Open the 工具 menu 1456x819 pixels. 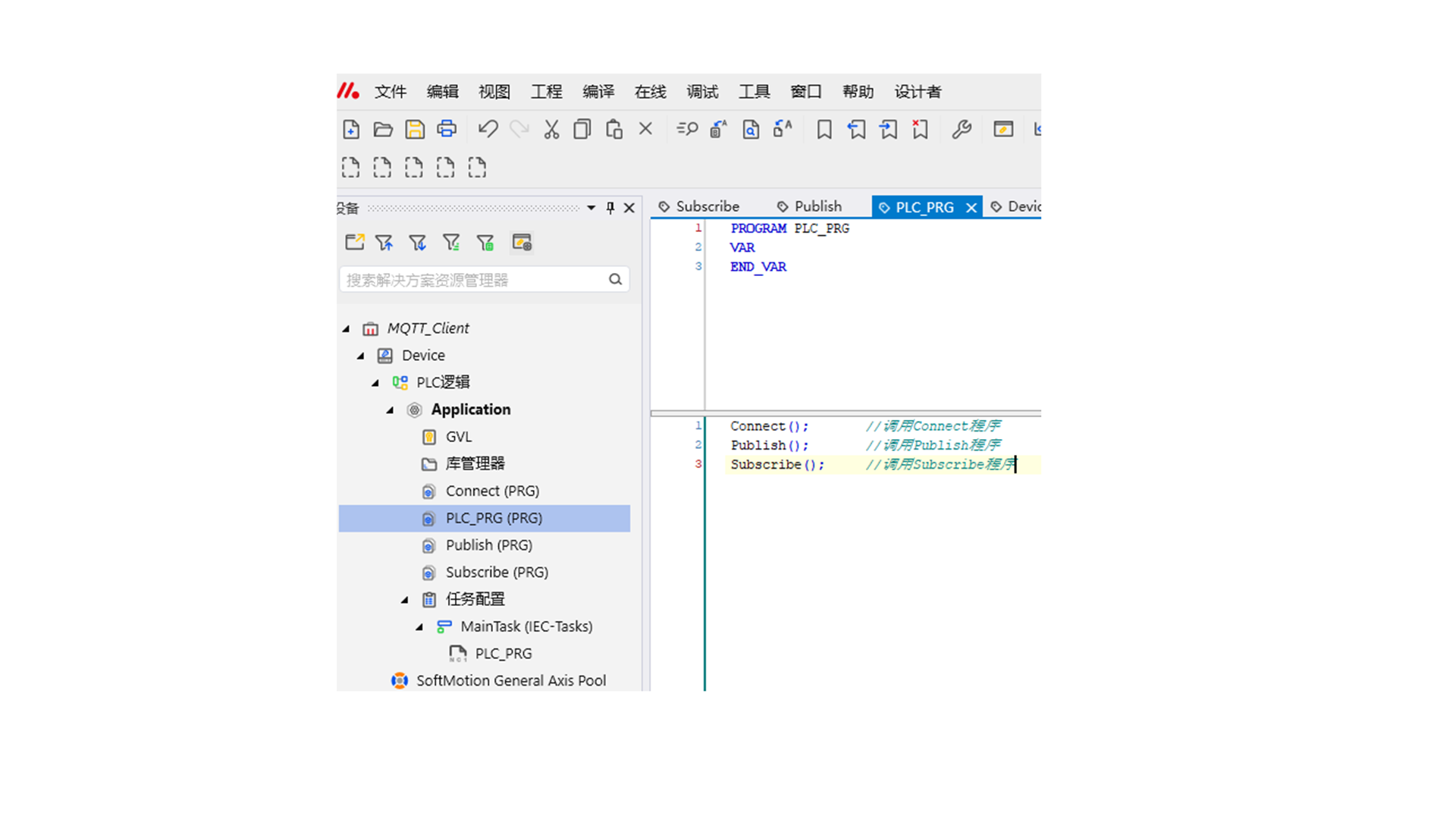point(755,92)
